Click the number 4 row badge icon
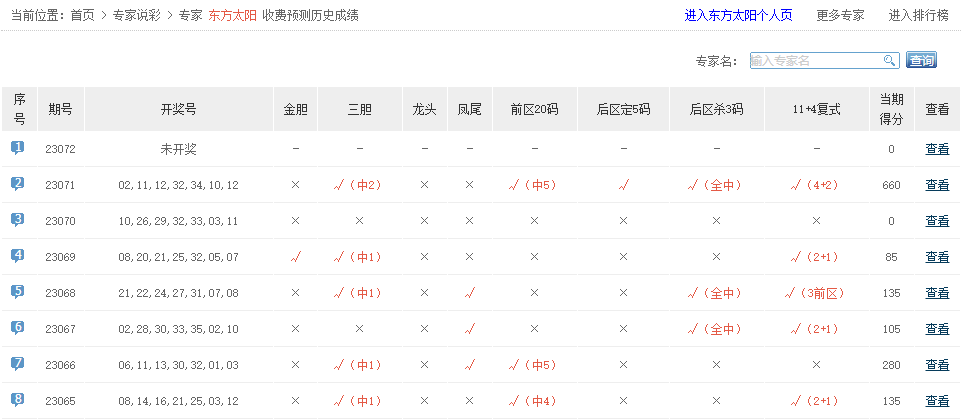969x419 pixels. click(x=18, y=256)
